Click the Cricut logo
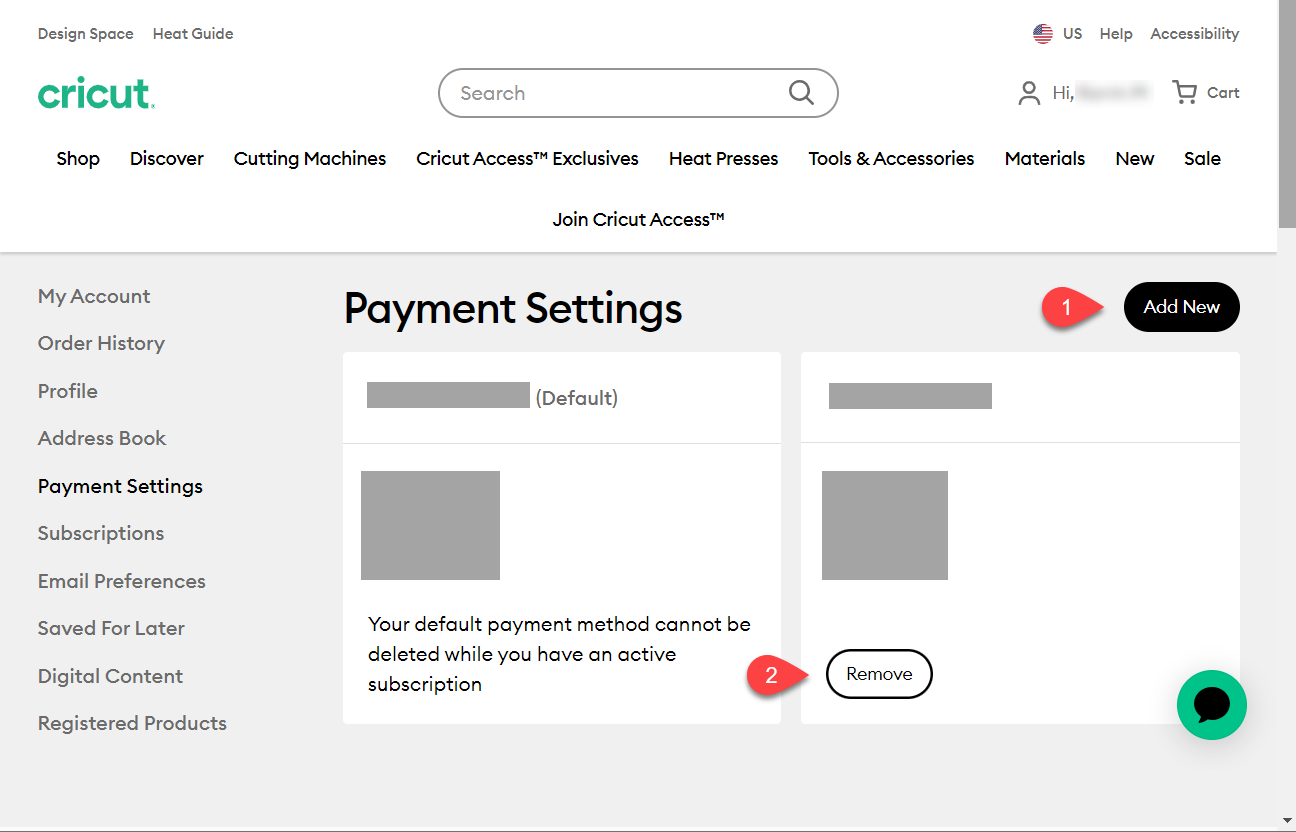1296x832 pixels. (96, 93)
